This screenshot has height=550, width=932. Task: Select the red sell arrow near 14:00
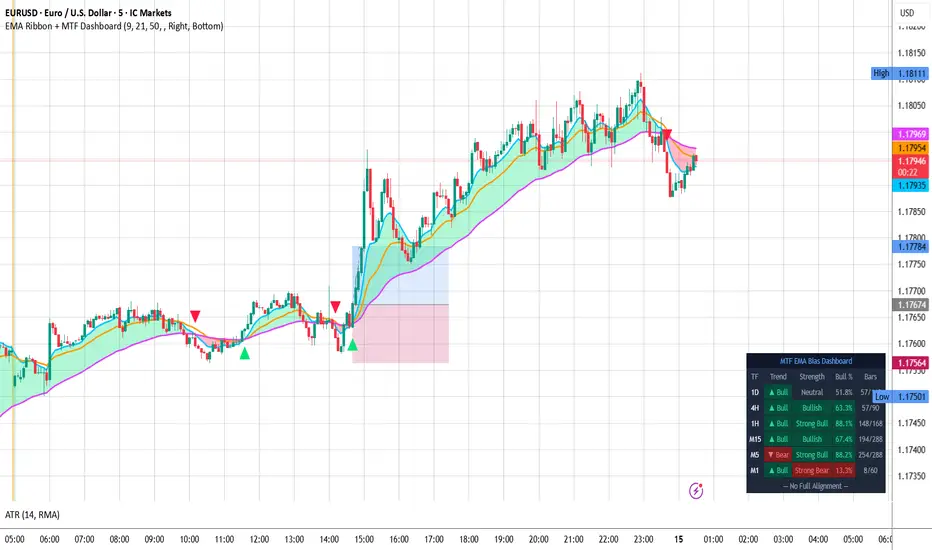click(335, 306)
